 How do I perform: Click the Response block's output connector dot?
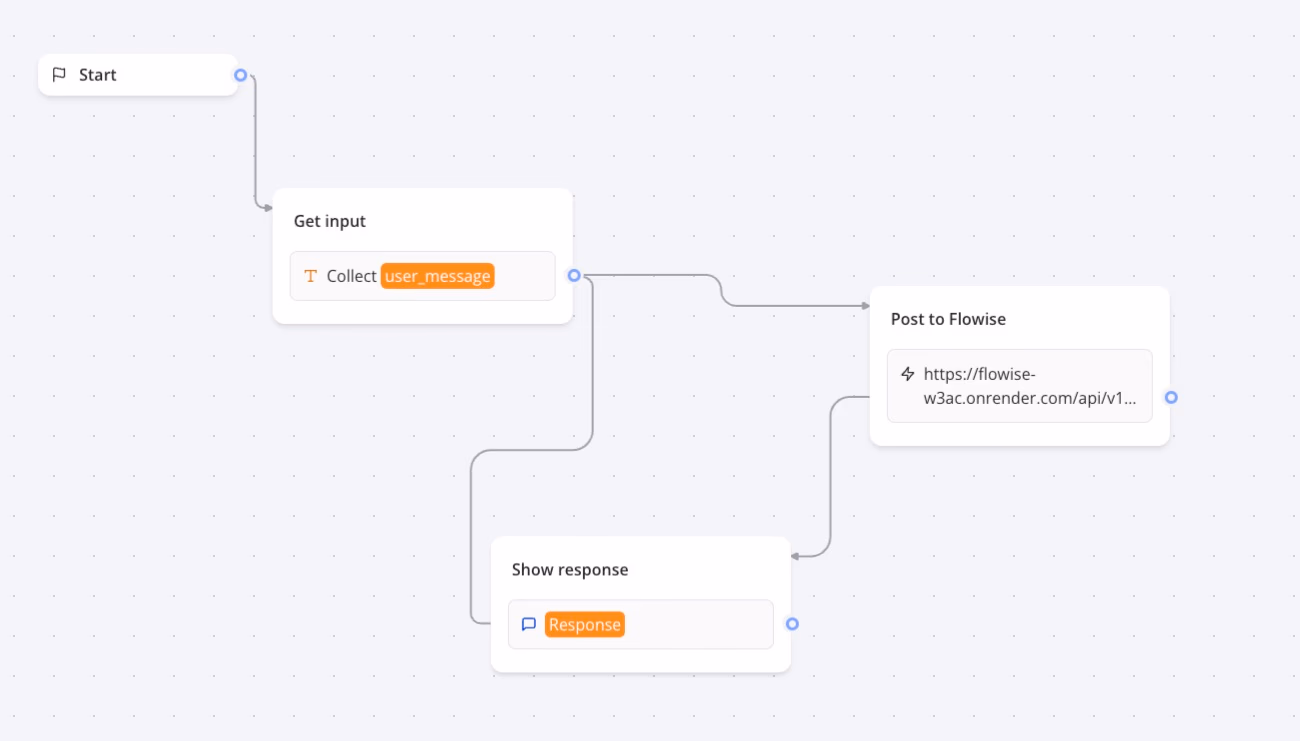pos(792,624)
